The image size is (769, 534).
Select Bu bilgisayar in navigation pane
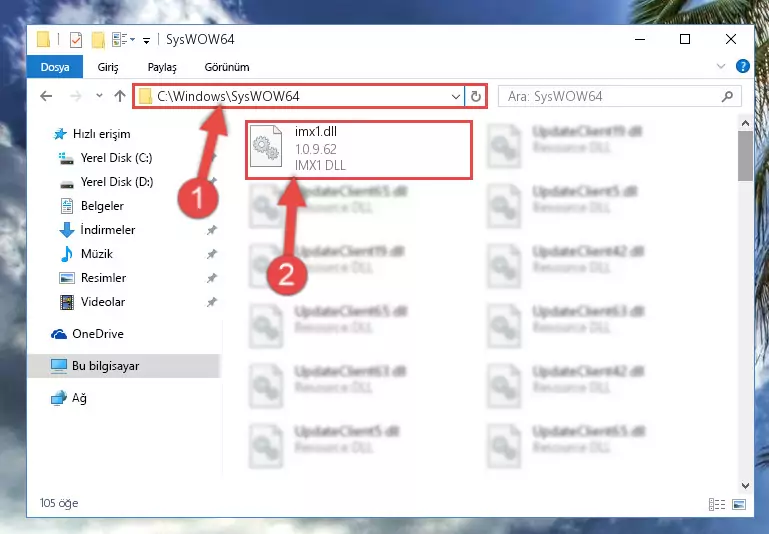124,366
